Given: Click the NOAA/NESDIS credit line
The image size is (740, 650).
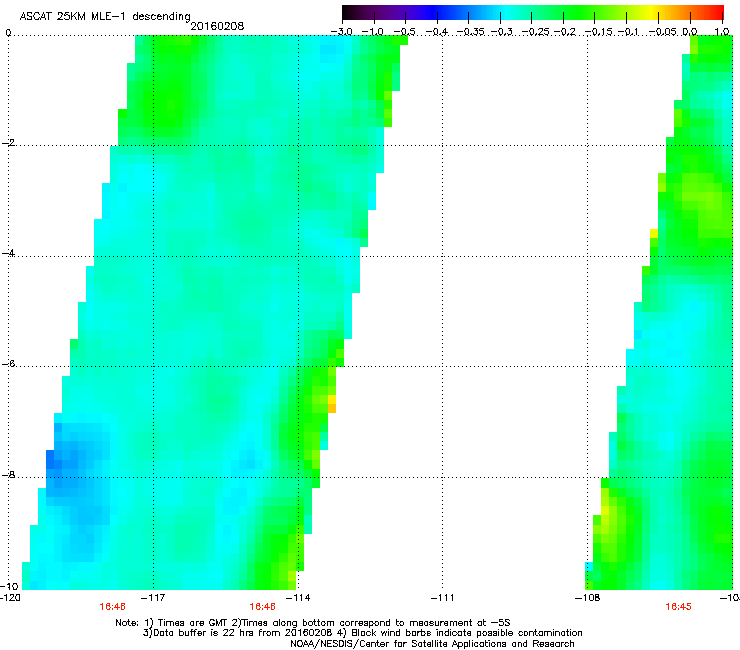Looking at the screenshot, I should coord(432,643).
